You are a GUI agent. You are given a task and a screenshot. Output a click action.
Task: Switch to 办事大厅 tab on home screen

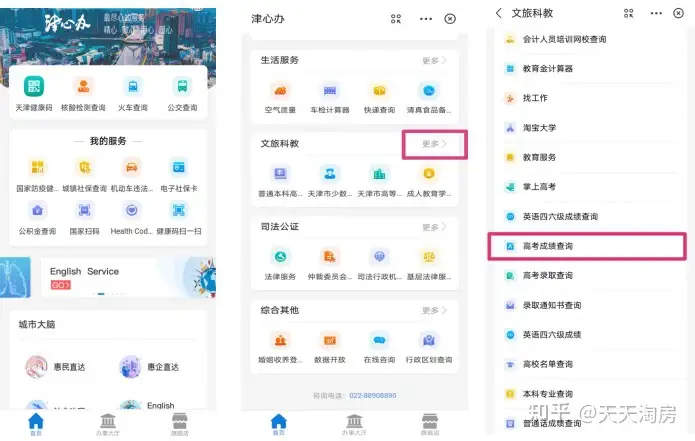point(108,424)
